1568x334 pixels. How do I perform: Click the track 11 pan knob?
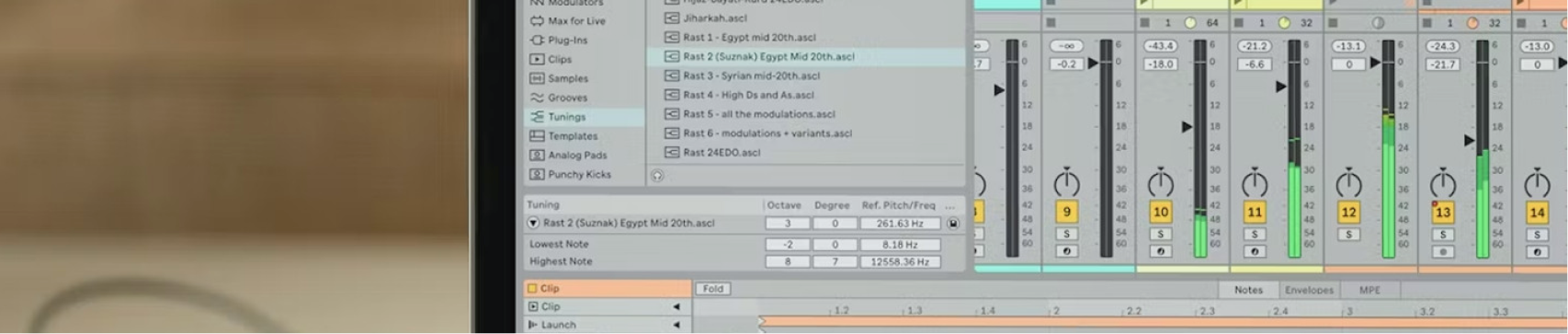pyautogui.click(x=1255, y=183)
